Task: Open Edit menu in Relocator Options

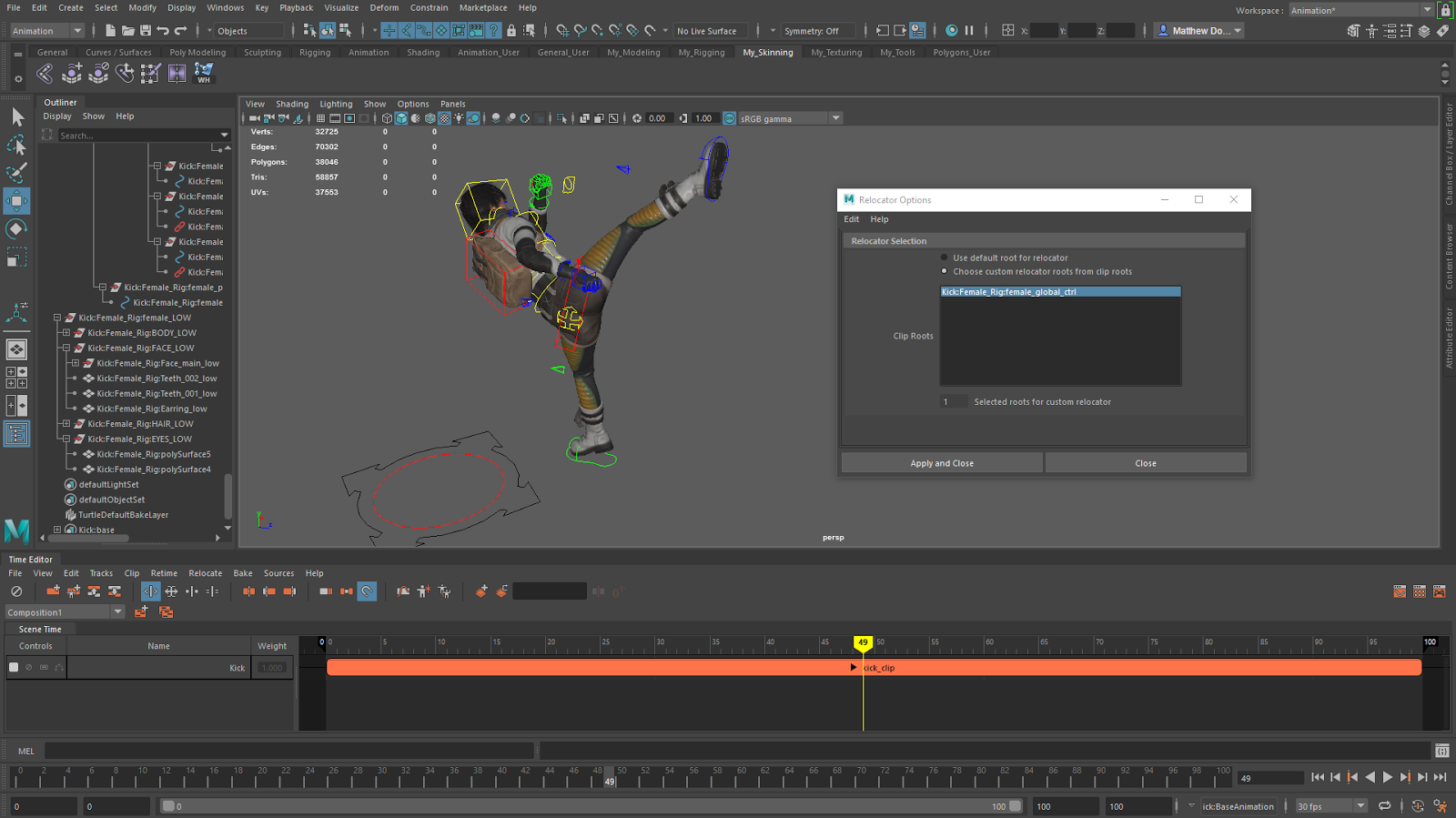Action: pos(851,219)
